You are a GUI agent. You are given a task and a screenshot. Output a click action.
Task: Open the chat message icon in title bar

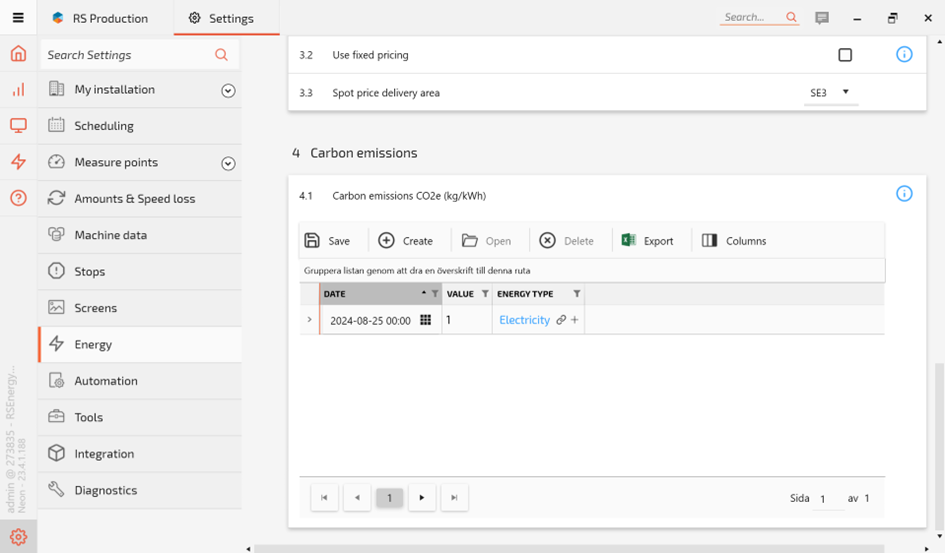coord(822,18)
